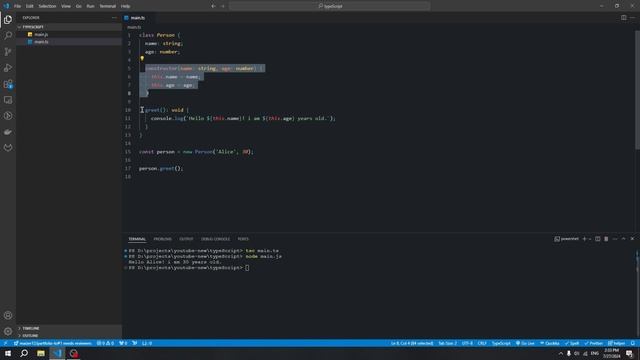
Task: Change end of line via CRLF status item
Action: [x=482, y=343]
